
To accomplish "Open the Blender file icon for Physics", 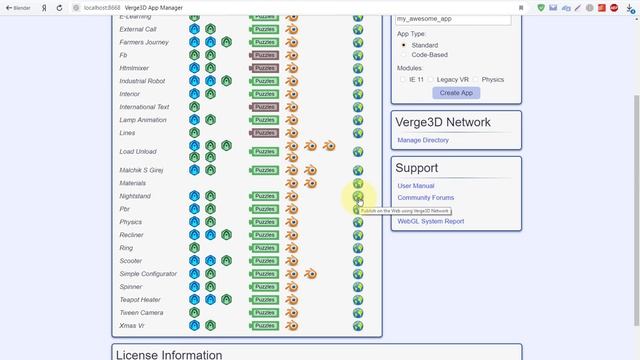I will point(291,222).
